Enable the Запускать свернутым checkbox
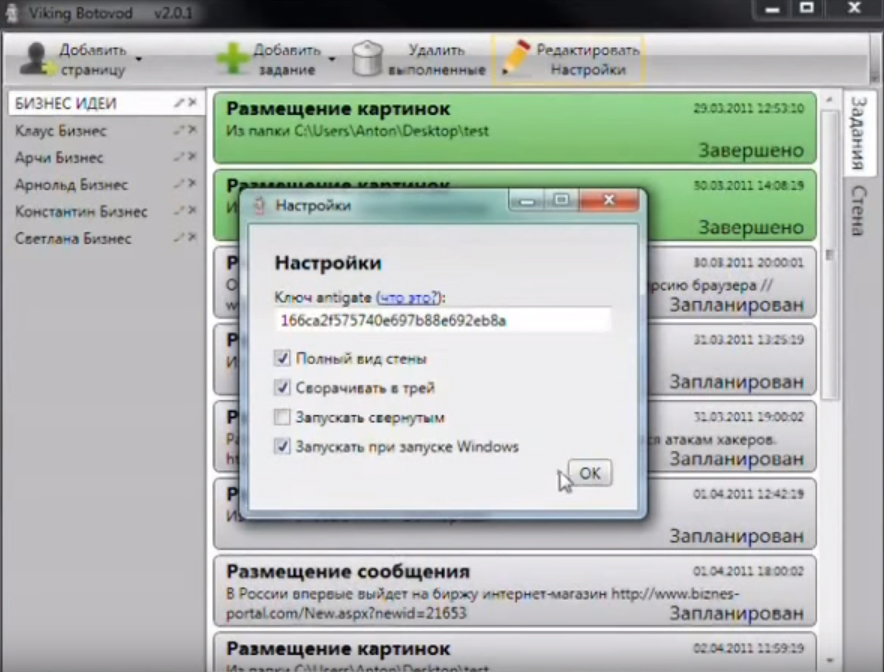884x672 pixels. [x=283, y=417]
